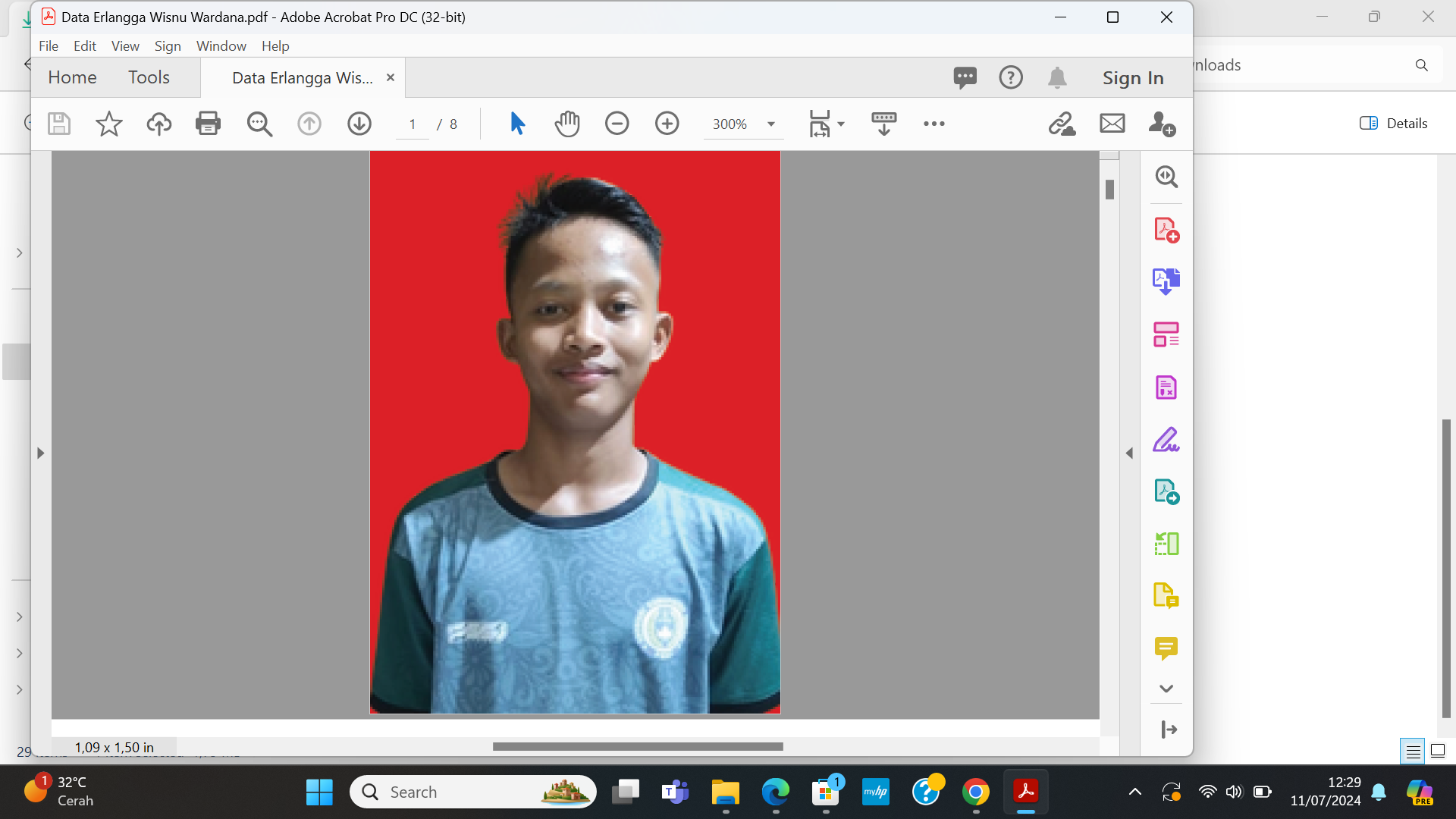The width and height of the screenshot is (1456, 819).
Task: Open the fit page options dropdown
Action: click(x=841, y=124)
